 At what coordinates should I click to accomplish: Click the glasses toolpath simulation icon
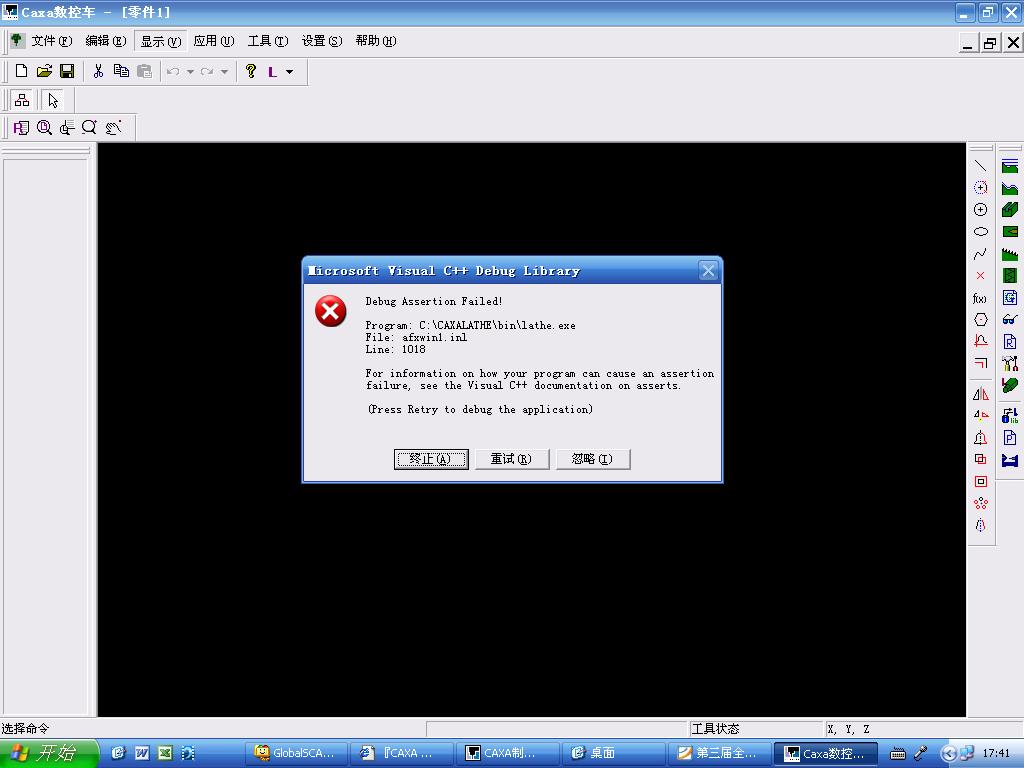click(x=1010, y=319)
